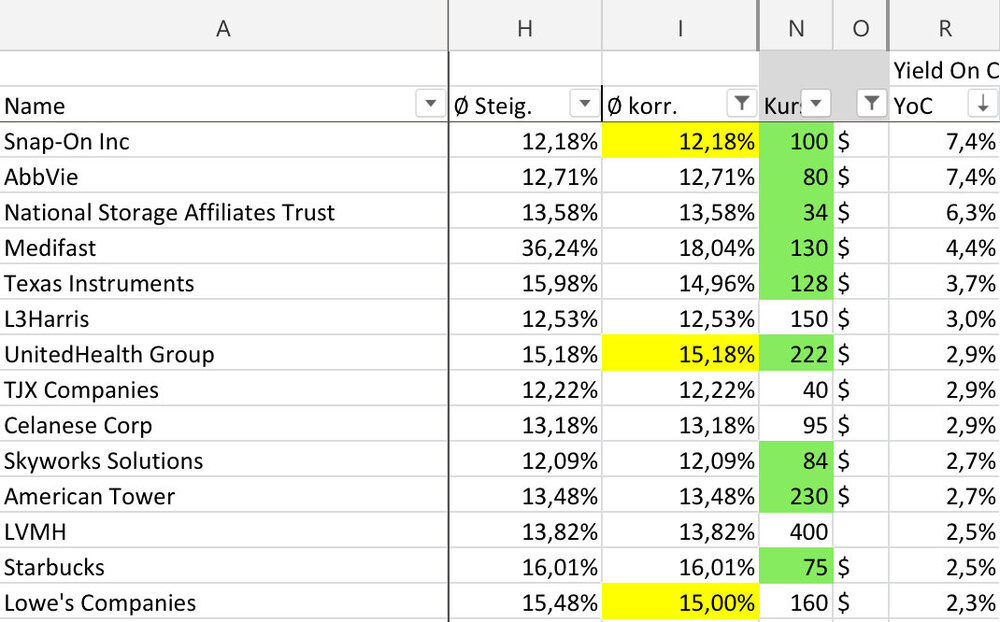Screen dimensions: 1000x622
Task: Click the yellow 12,18% cell for Snap-On Inc
Action: [681, 142]
